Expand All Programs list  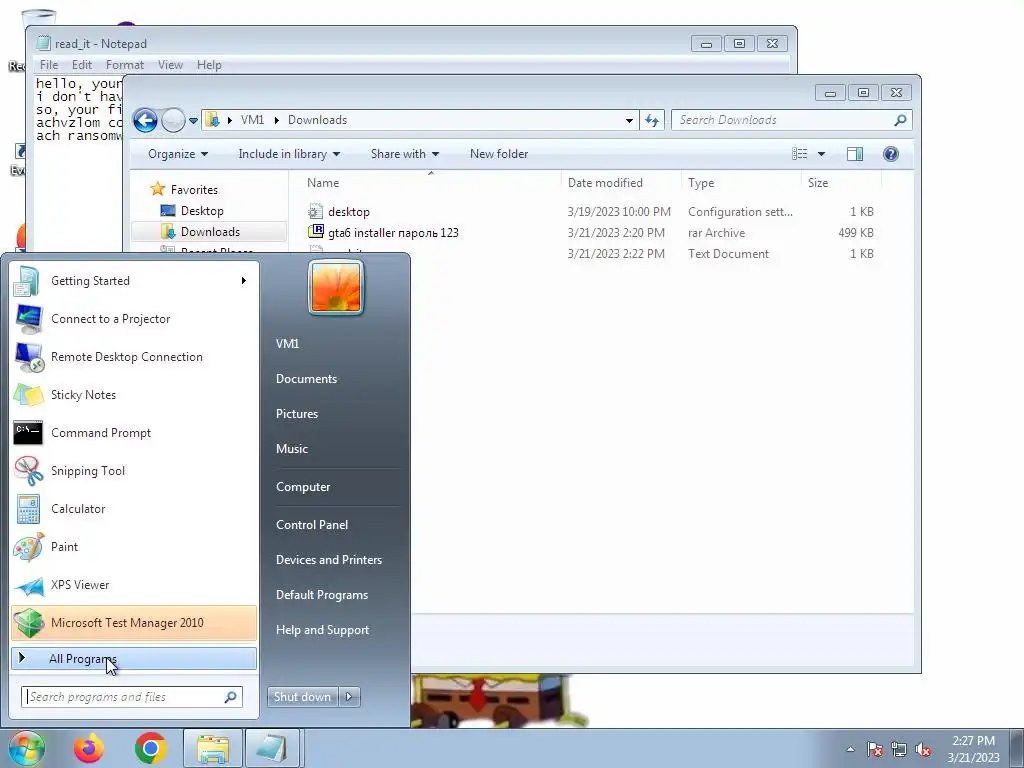click(134, 659)
